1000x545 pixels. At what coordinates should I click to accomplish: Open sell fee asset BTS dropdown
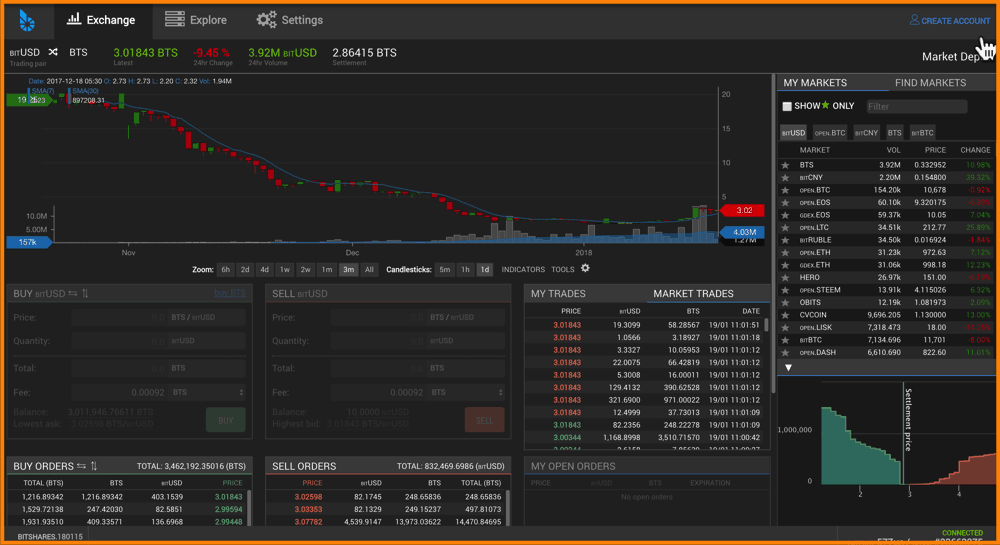pos(466,392)
